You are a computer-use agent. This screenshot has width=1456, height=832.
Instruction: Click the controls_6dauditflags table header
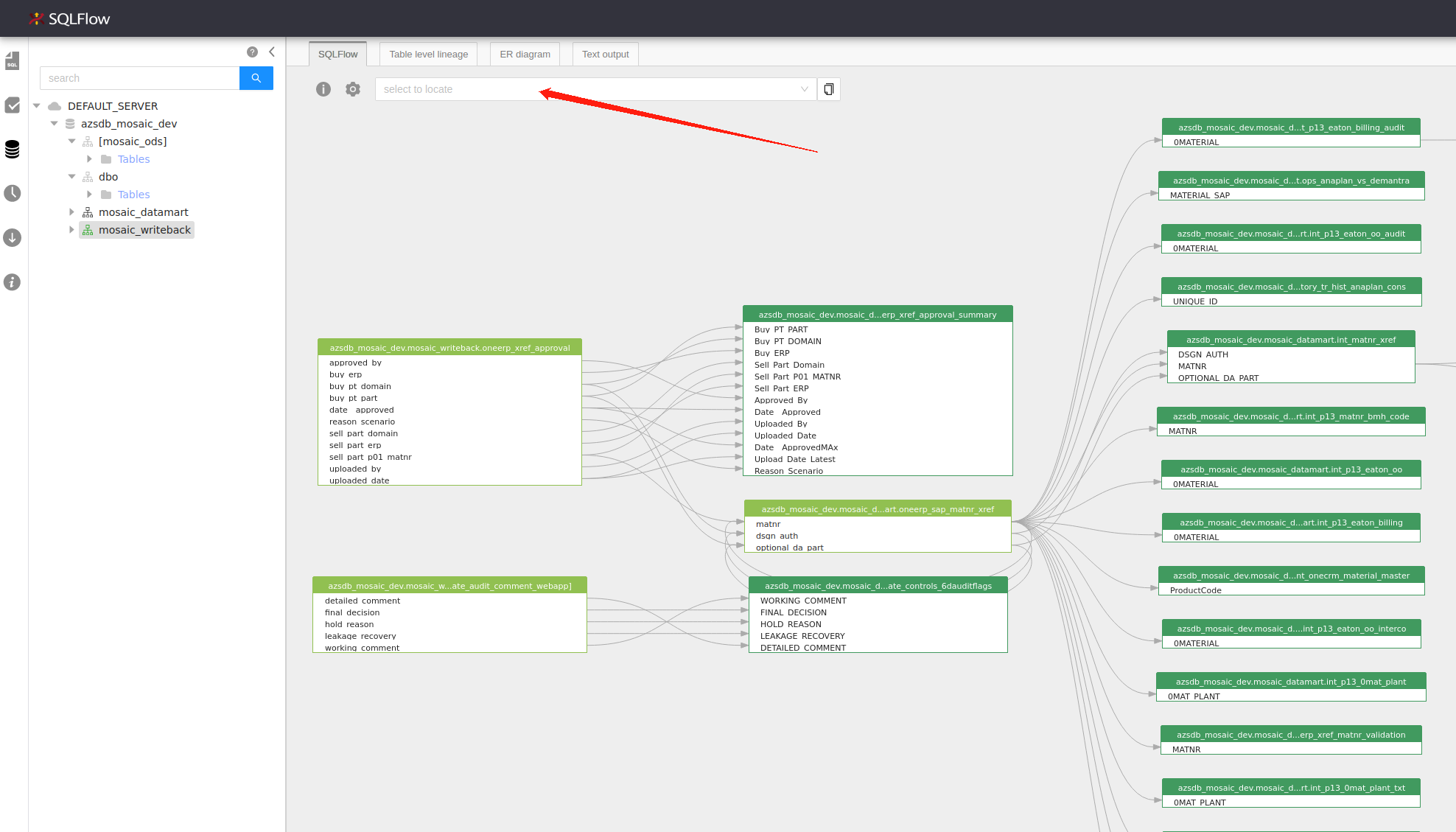[x=878, y=586]
